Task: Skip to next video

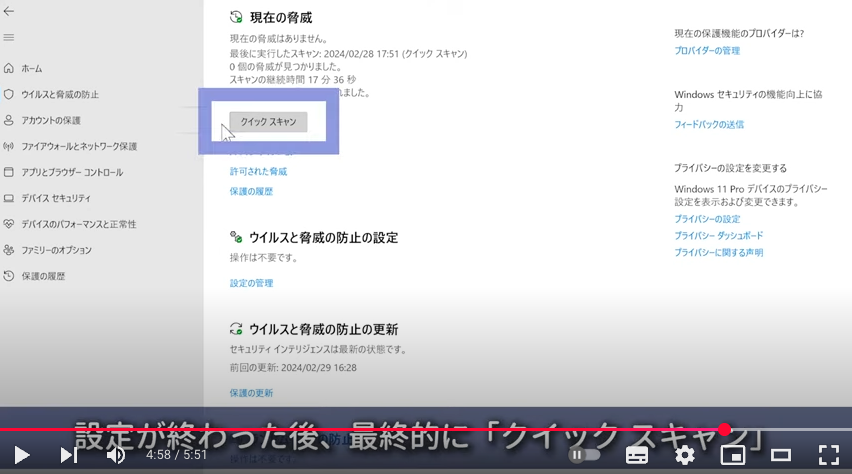Action: [68, 455]
